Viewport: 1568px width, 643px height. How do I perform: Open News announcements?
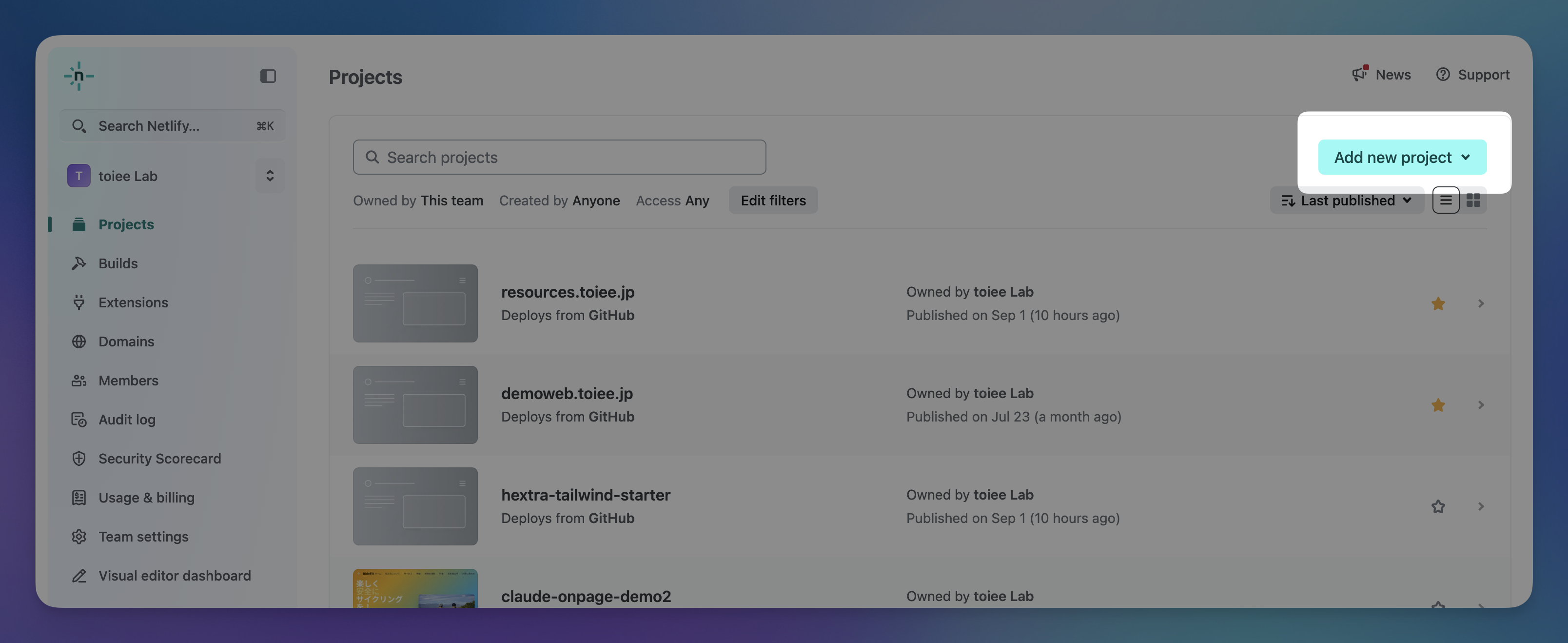1382,74
